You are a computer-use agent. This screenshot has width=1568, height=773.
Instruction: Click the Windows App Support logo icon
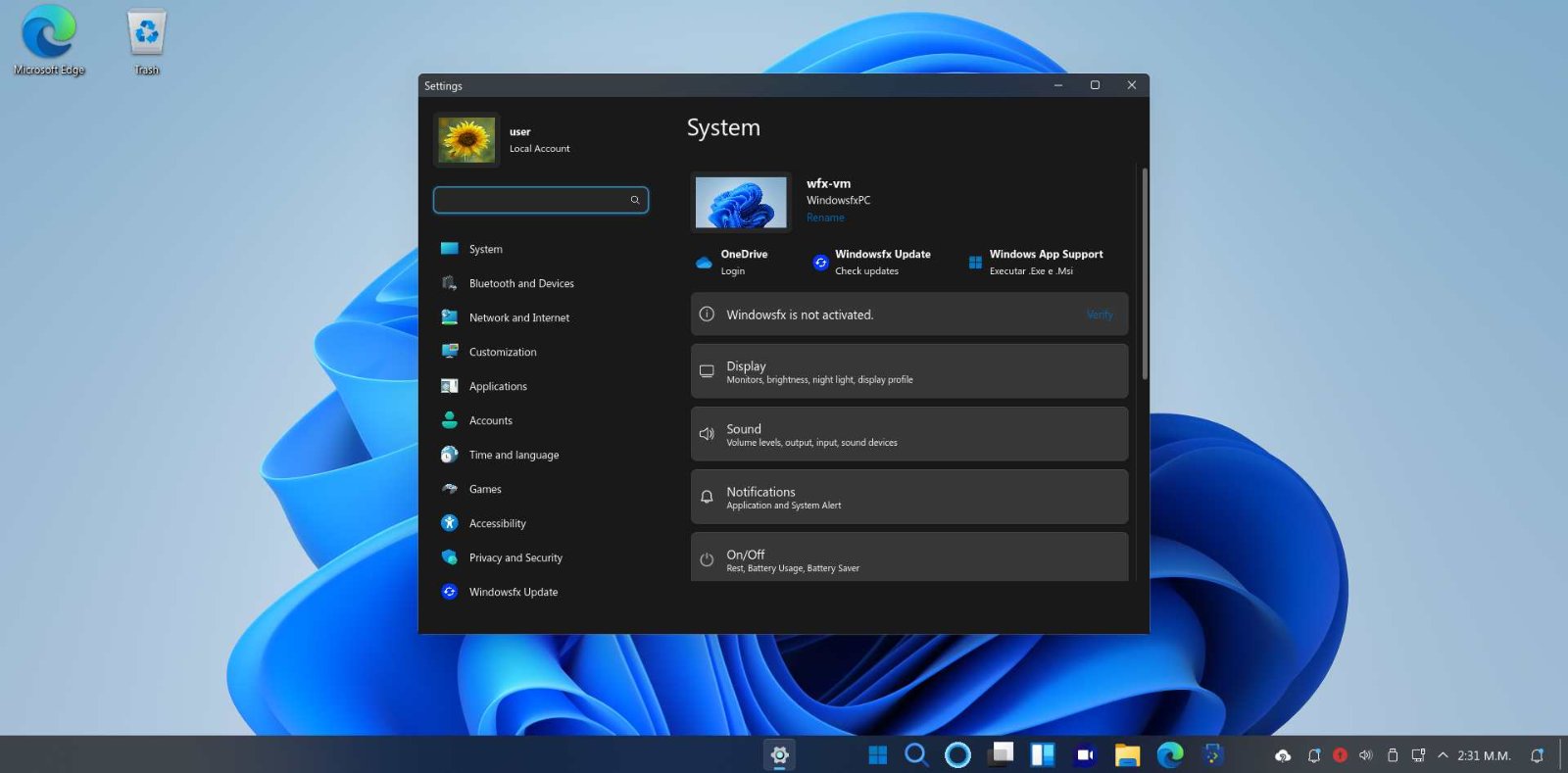975,263
